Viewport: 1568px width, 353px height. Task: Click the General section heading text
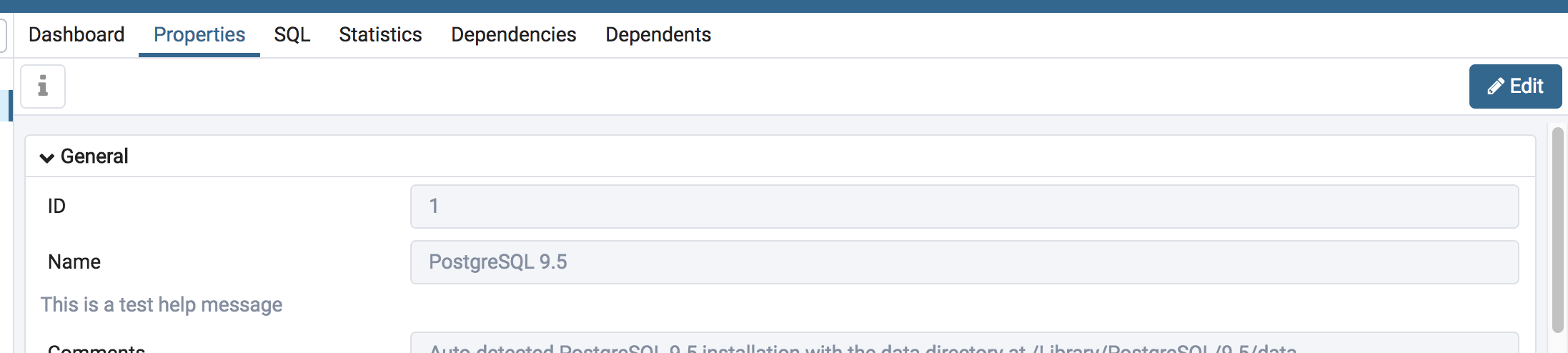pos(94,156)
